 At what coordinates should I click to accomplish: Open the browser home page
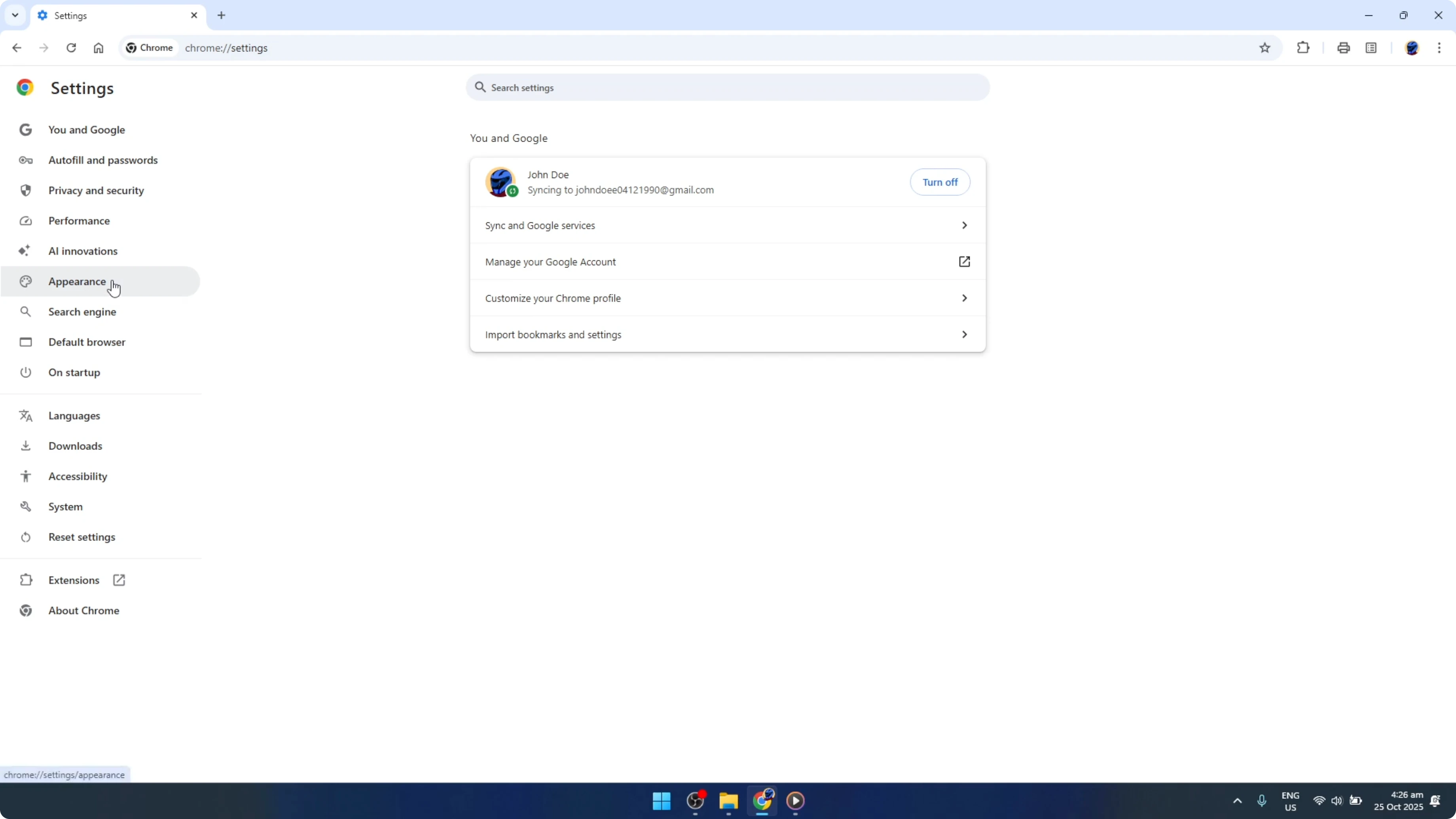pyautogui.click(x=99, y=47)
